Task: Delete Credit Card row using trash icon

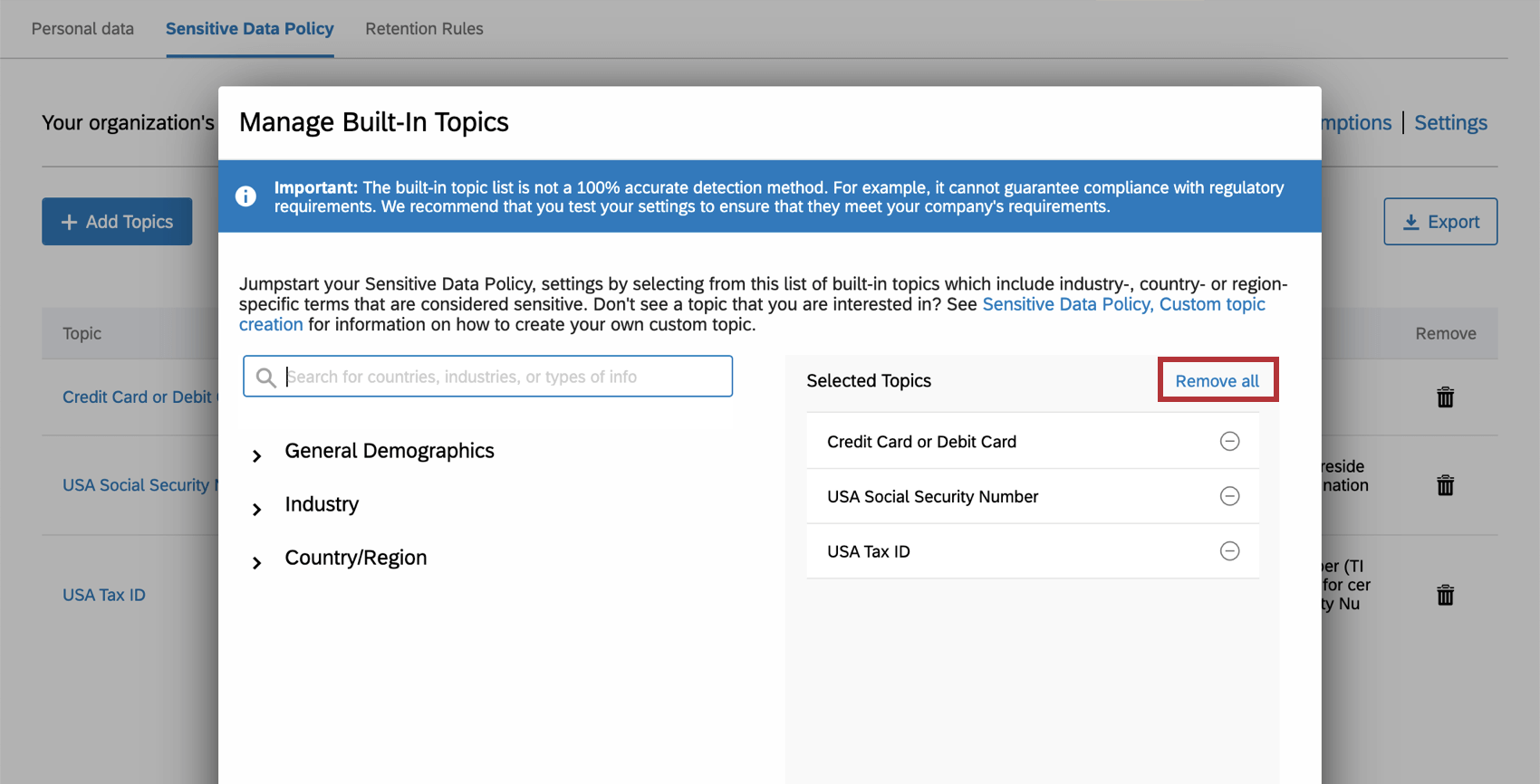Action: click(x=1445, y=397)
